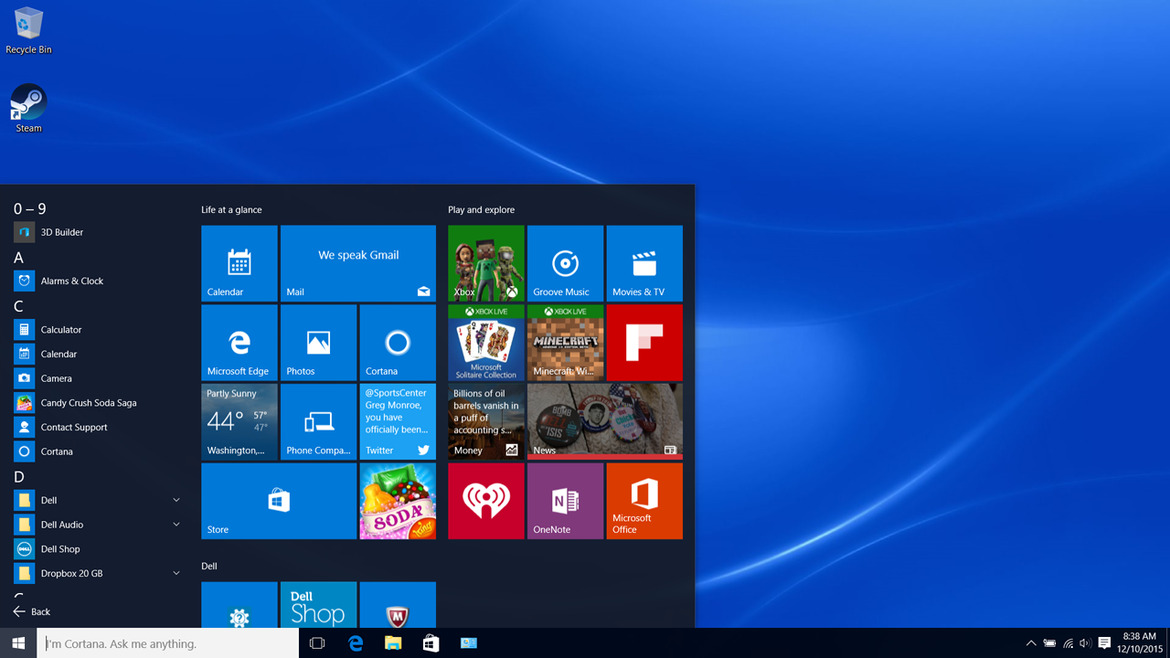This screenshot has width=1170, height=658.
Task: Open the Photos tile
Action: 319,342
